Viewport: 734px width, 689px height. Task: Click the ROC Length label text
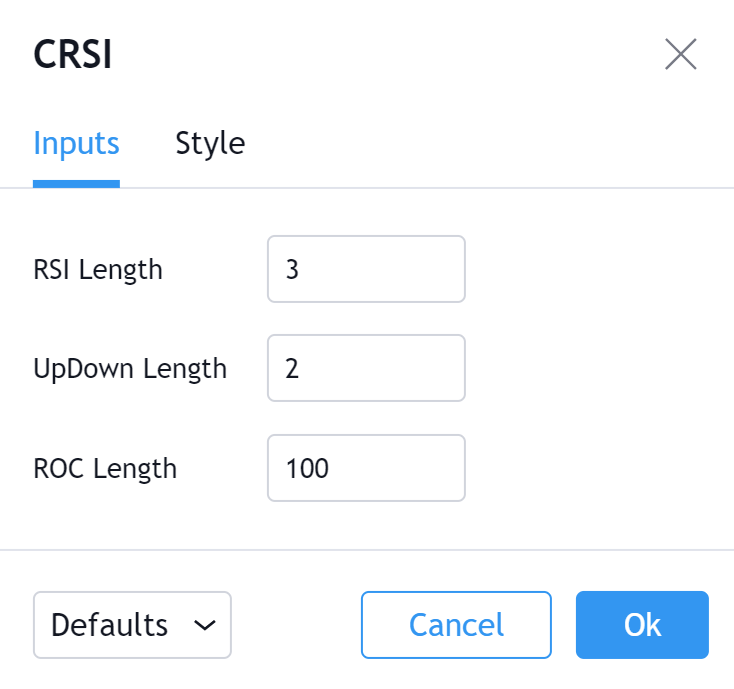[x=105, y=469]
